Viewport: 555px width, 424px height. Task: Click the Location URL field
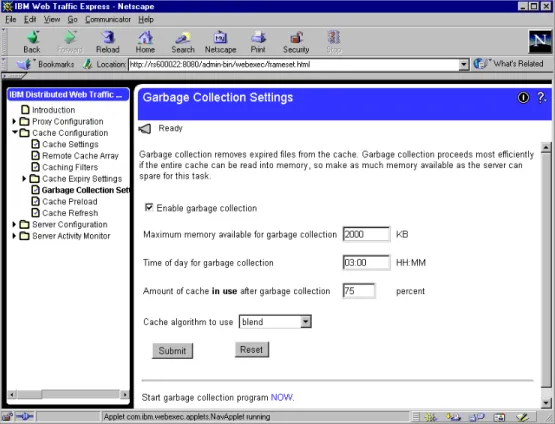[x=293, y=64]
